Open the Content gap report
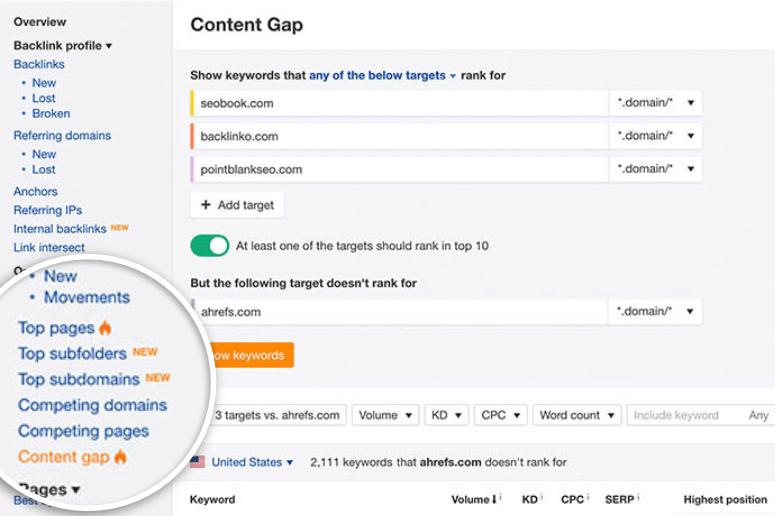 64,457
